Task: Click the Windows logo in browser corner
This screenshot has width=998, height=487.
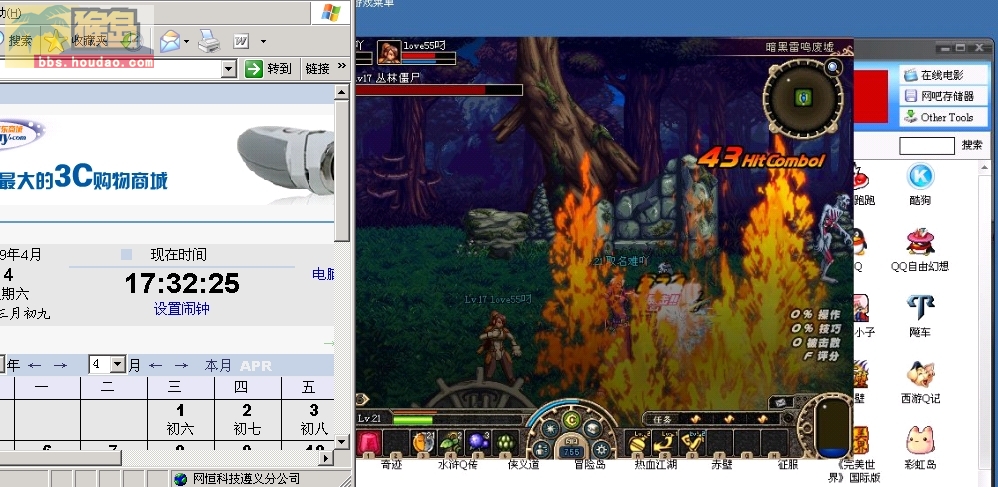Action: 331,13
